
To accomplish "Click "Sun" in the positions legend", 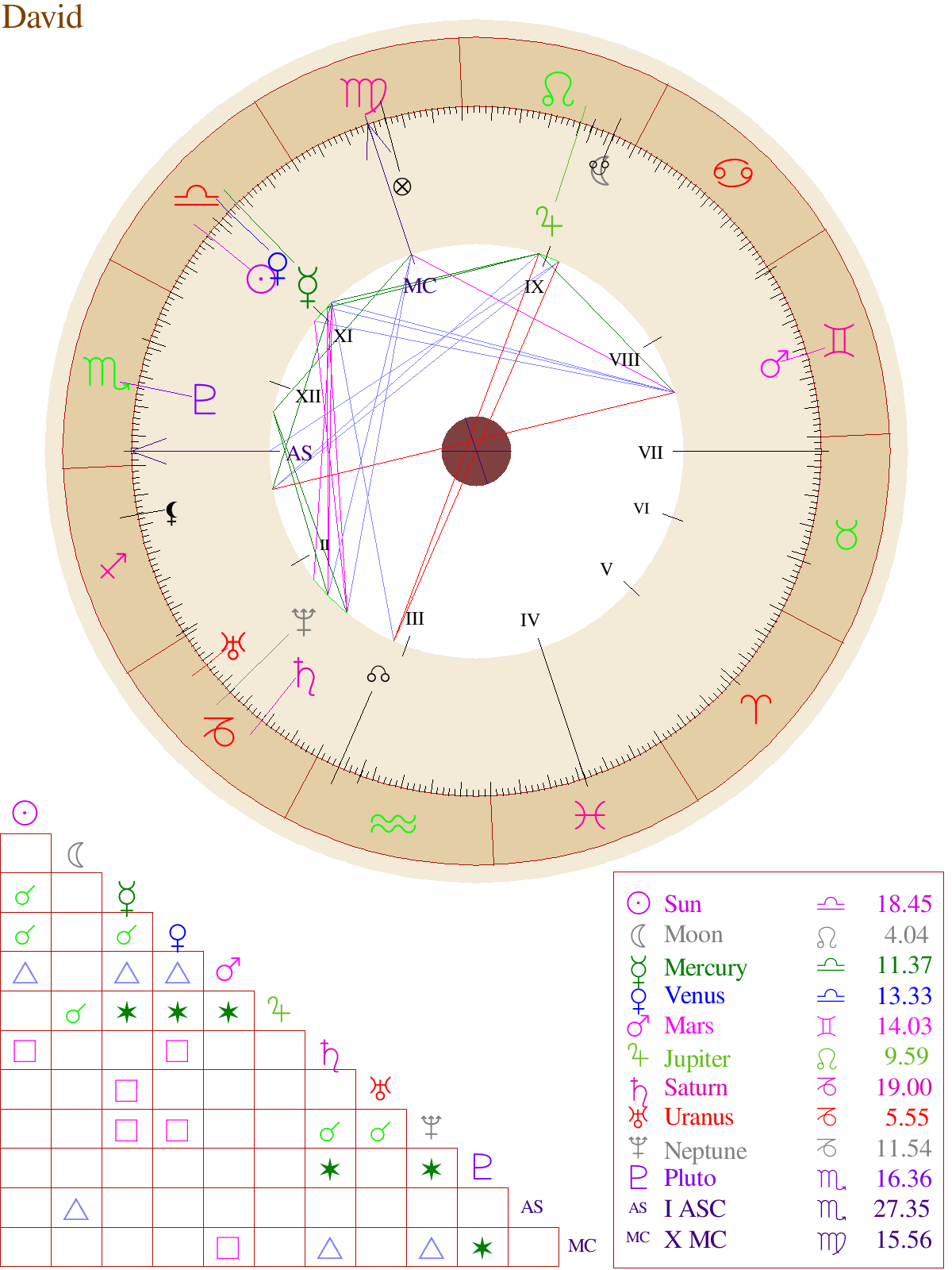I will pos(683,904).
